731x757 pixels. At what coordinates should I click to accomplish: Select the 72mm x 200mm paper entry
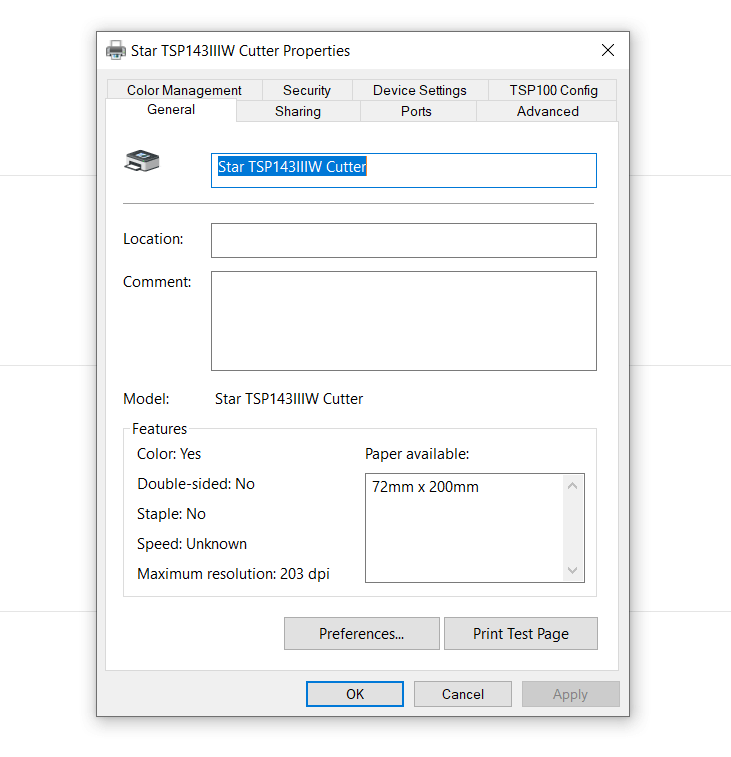(425, 487)
